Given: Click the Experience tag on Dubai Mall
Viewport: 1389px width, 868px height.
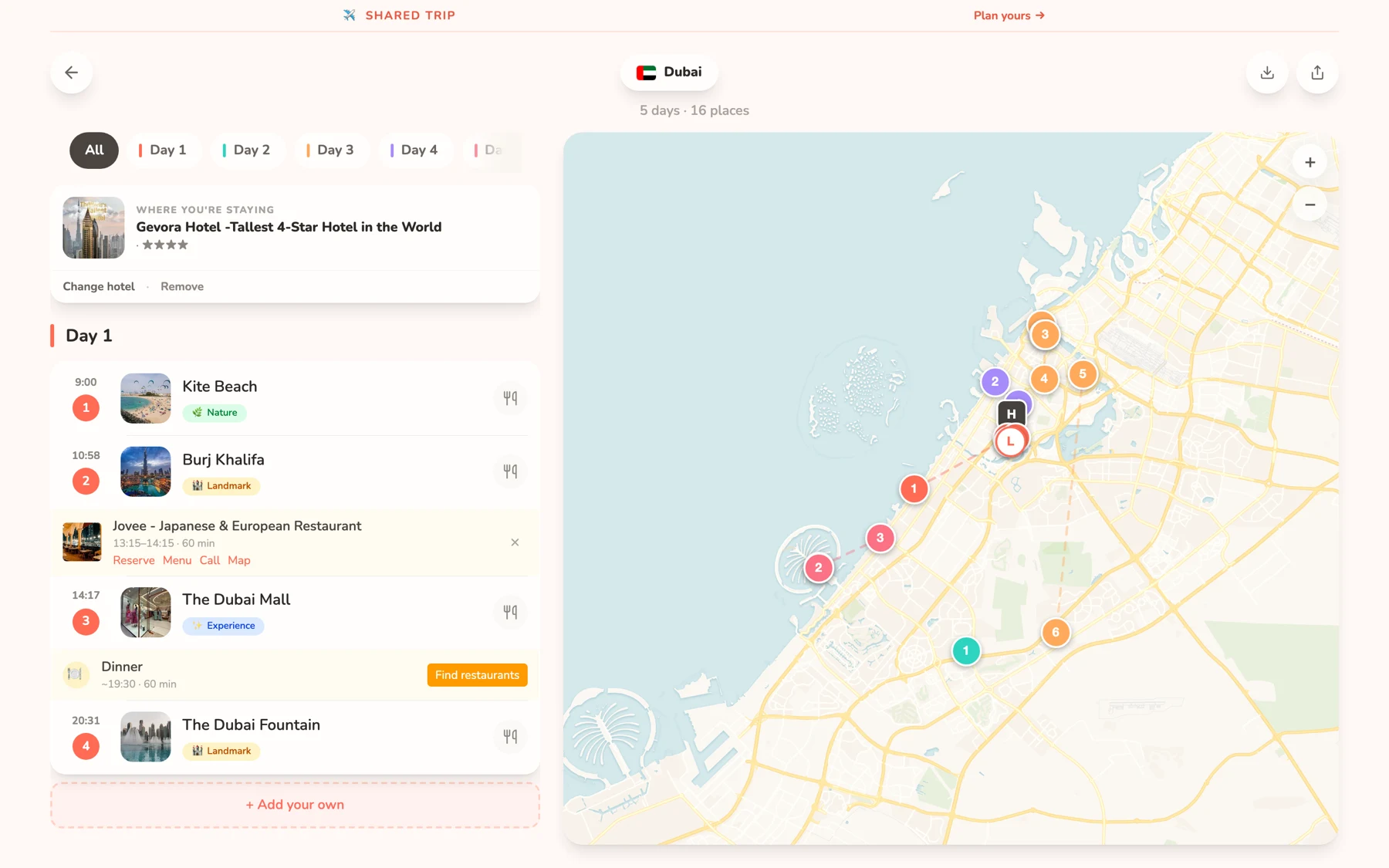Looking at the screenshot, I should pyautogui.click(x=223, y=626).
